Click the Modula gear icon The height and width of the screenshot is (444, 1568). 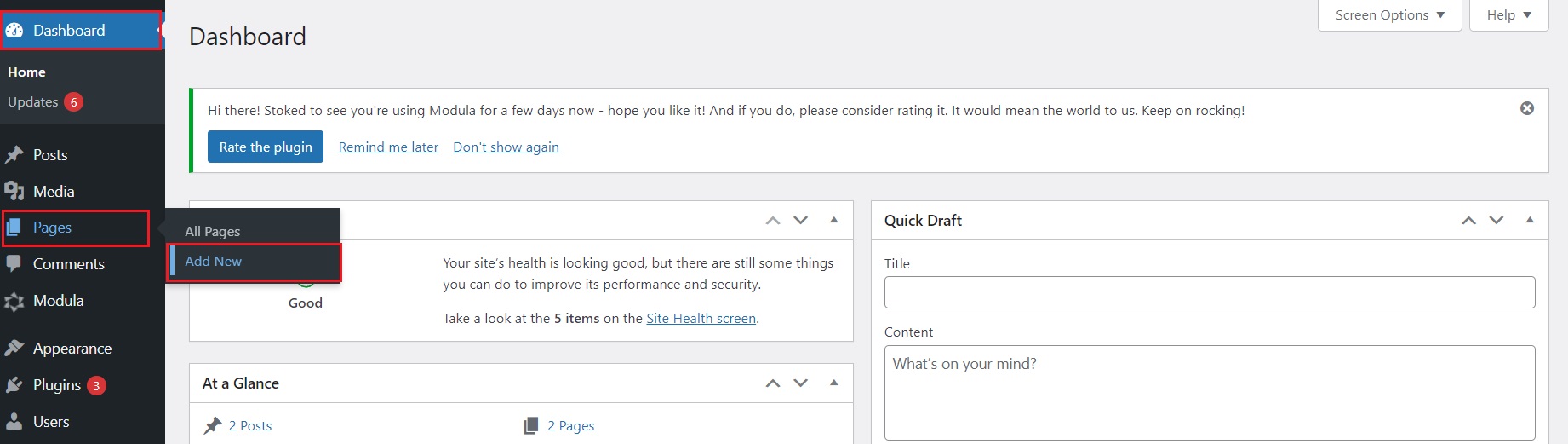(14, 301)
